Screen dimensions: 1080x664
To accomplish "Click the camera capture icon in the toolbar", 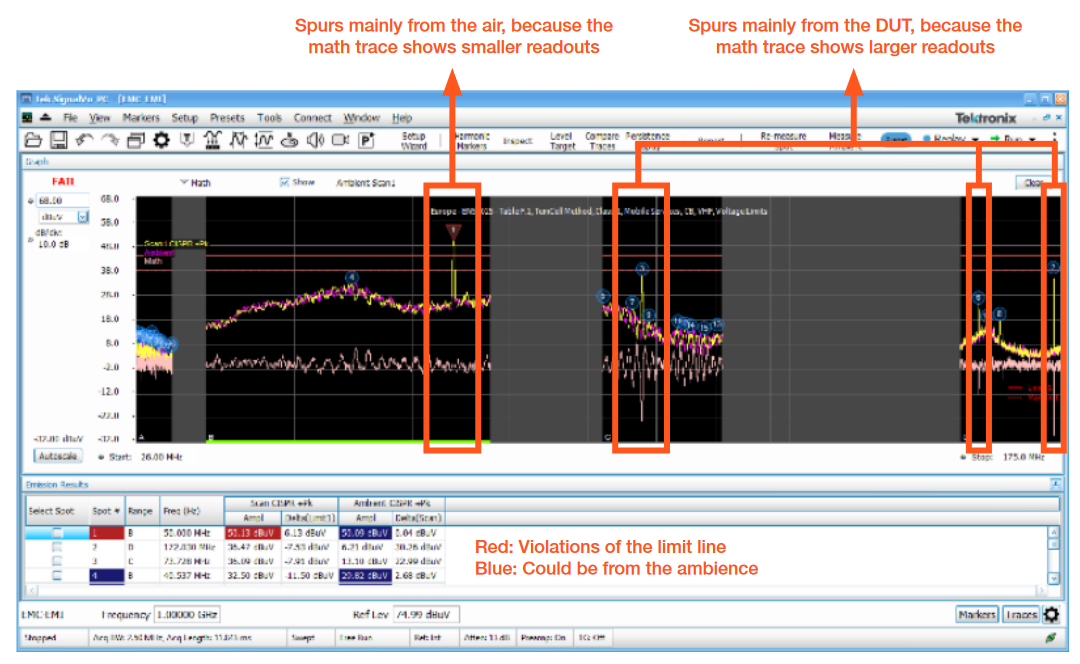I will 340,140.
